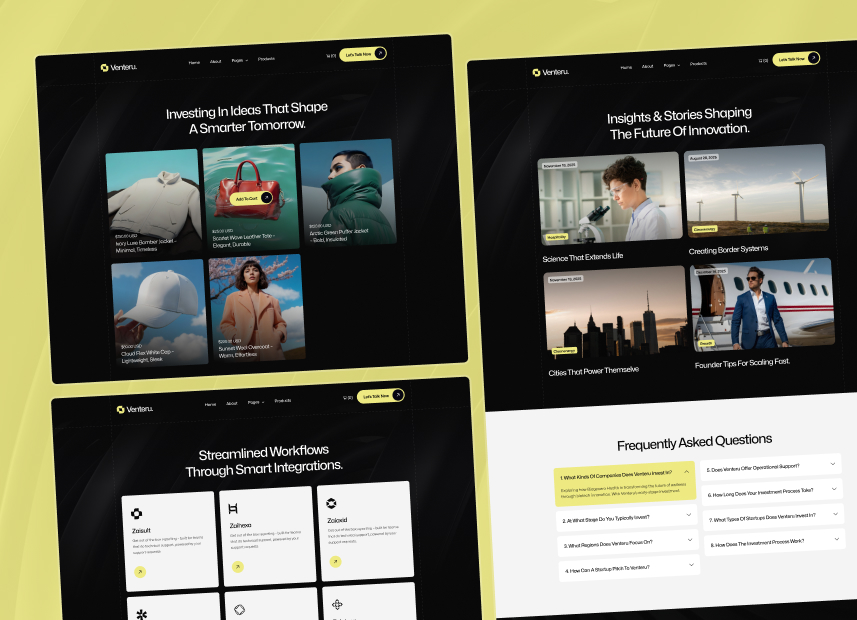This screenshot has height=620, width=857.
Task: Select the About item in the navigation bar
Action: [214, 61]
